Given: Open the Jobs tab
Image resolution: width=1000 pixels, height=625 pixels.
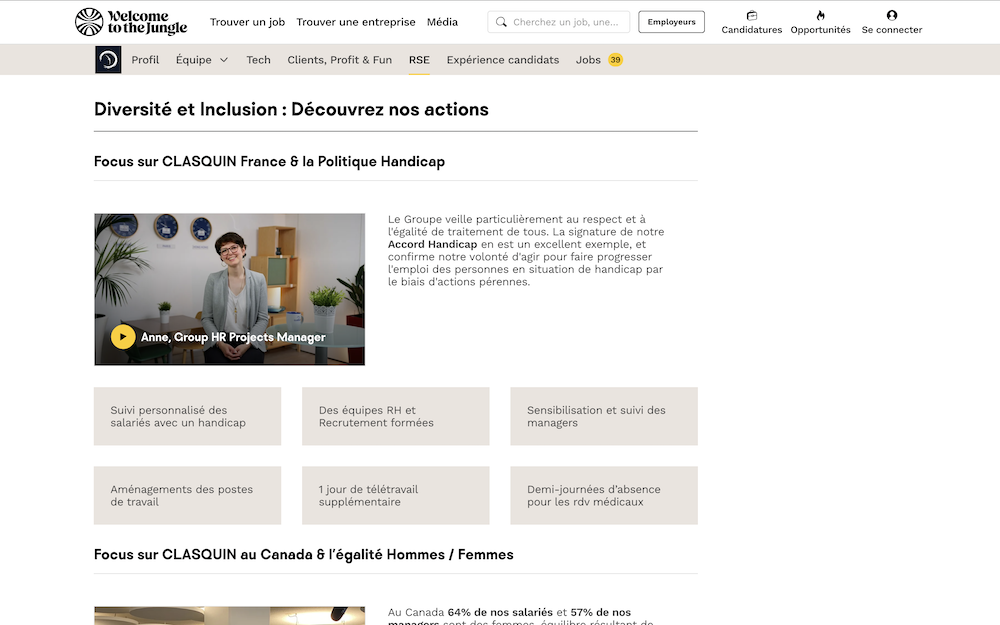Looking at the screenshot, I should (588, 60).
